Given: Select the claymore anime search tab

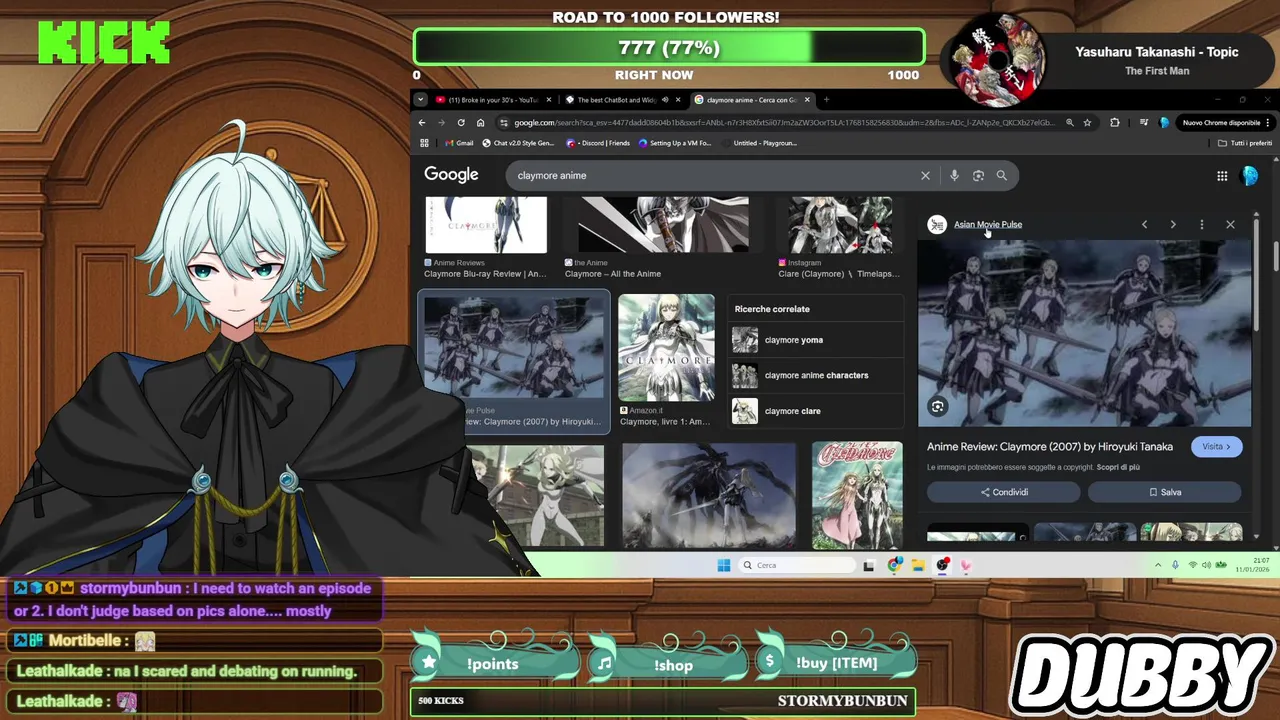Looking at the screenshot, I should [x=752, y=100].
